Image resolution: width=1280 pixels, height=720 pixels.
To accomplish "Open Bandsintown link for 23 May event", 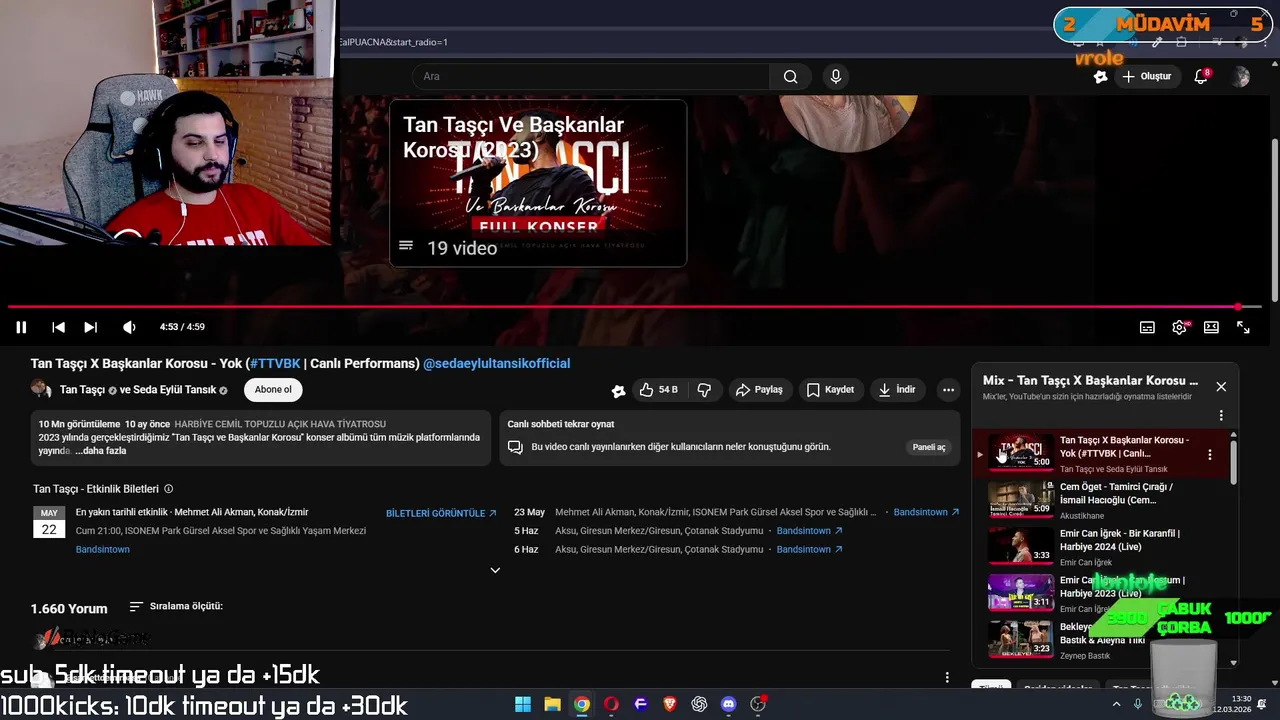I will [926, 512].
